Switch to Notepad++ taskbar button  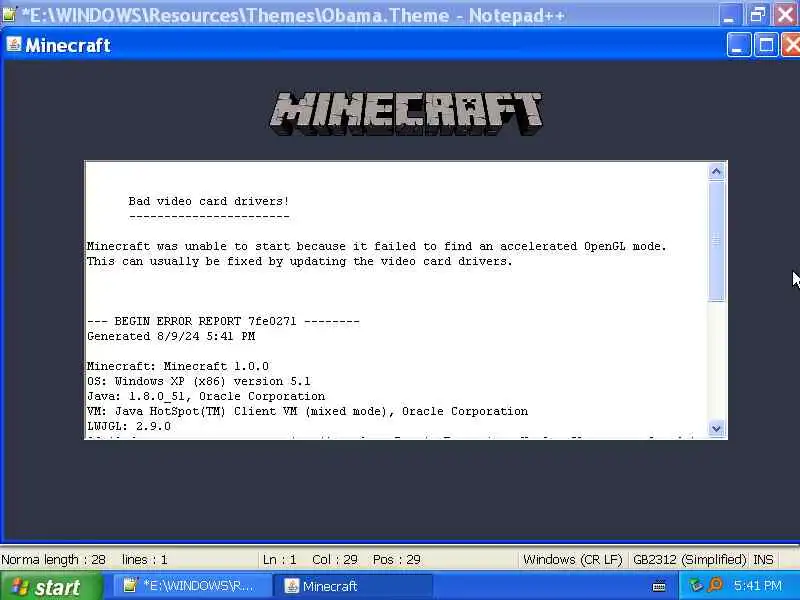[191, 586]
